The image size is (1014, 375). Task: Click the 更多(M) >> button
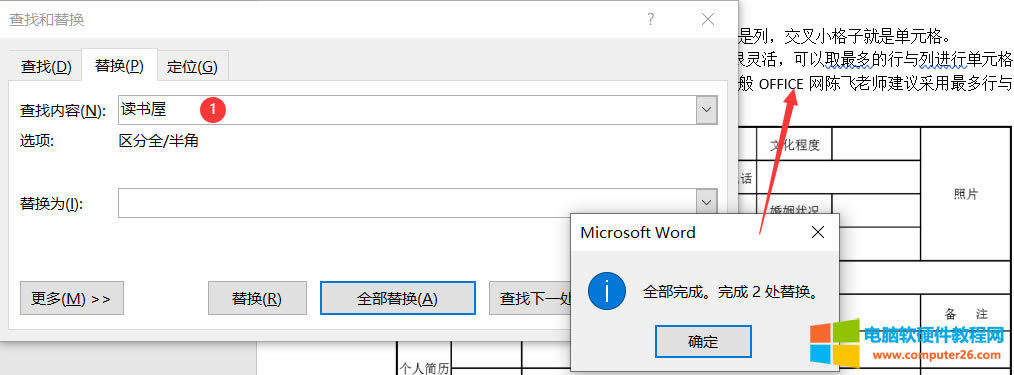[x=72, y=298]
